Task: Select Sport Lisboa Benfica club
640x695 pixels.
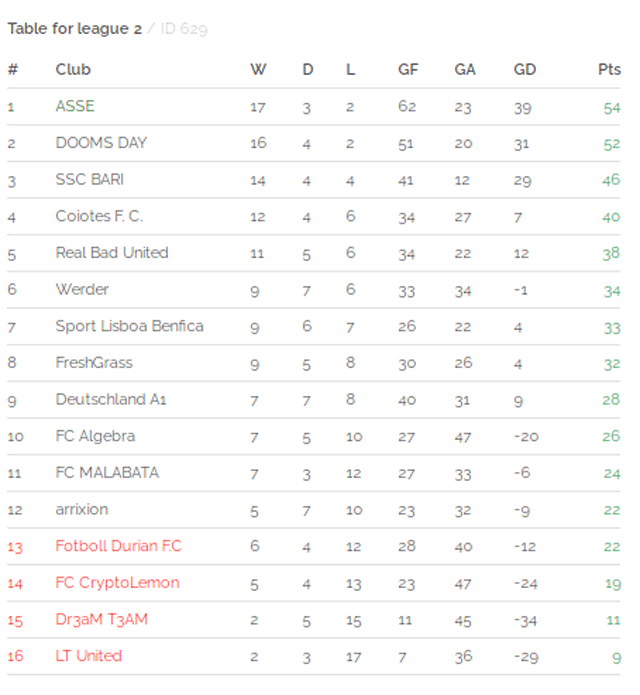Action: 129,326
